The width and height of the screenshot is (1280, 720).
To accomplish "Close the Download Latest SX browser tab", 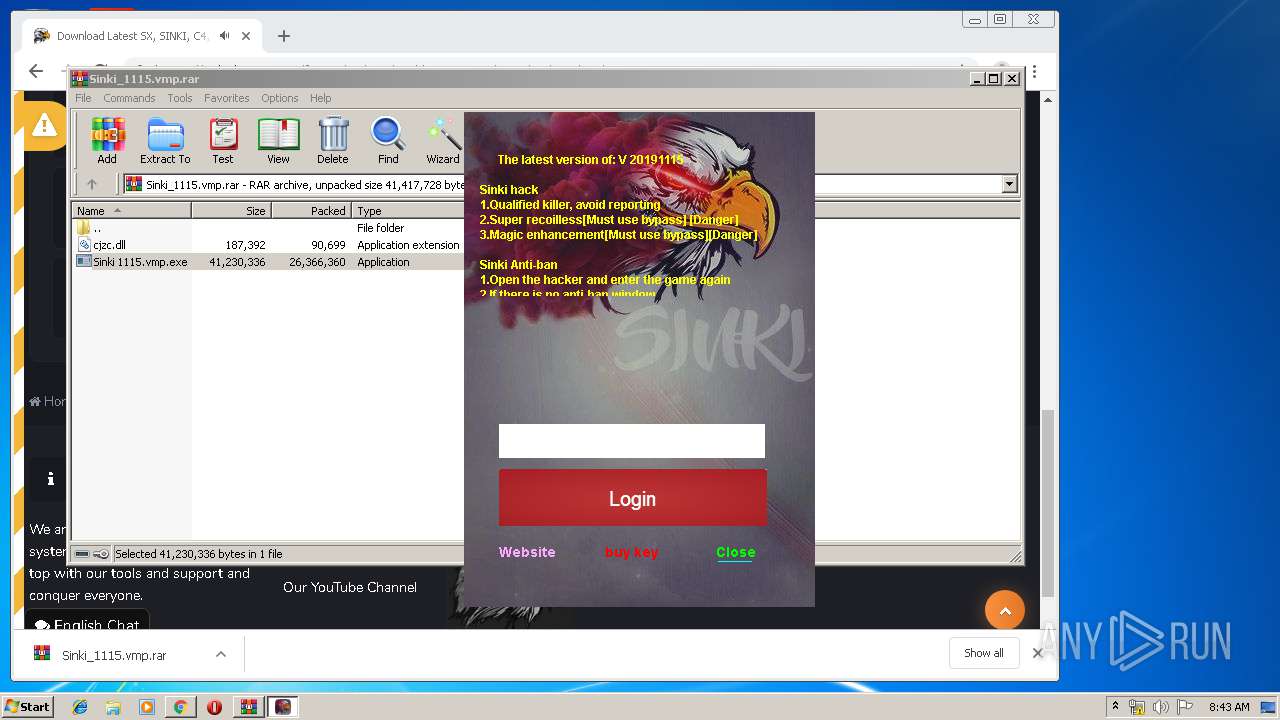I will [x=246, y=36].
